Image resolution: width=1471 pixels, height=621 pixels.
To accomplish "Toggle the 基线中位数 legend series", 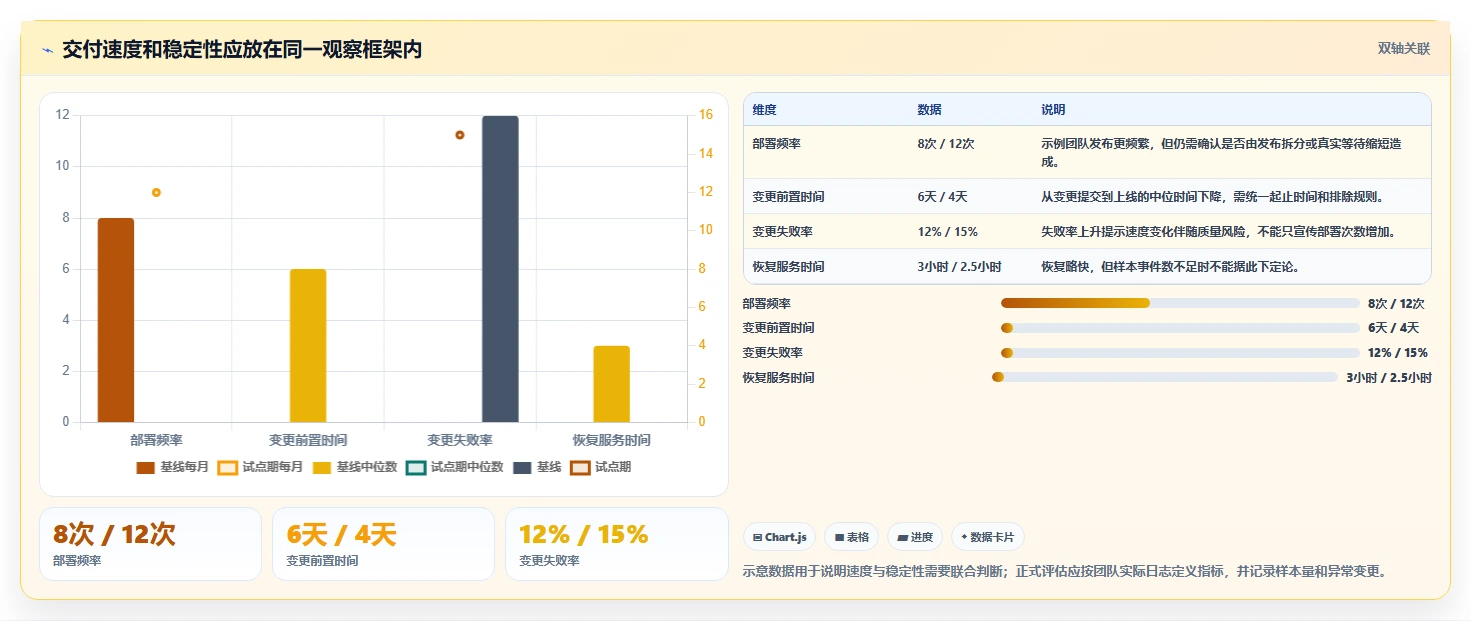I will (x=355, y=467).
